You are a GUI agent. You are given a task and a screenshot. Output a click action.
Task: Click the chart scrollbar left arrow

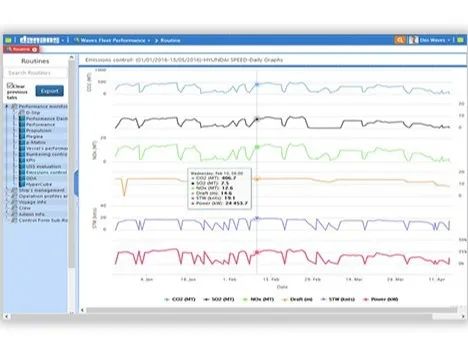tap(82, 310)
